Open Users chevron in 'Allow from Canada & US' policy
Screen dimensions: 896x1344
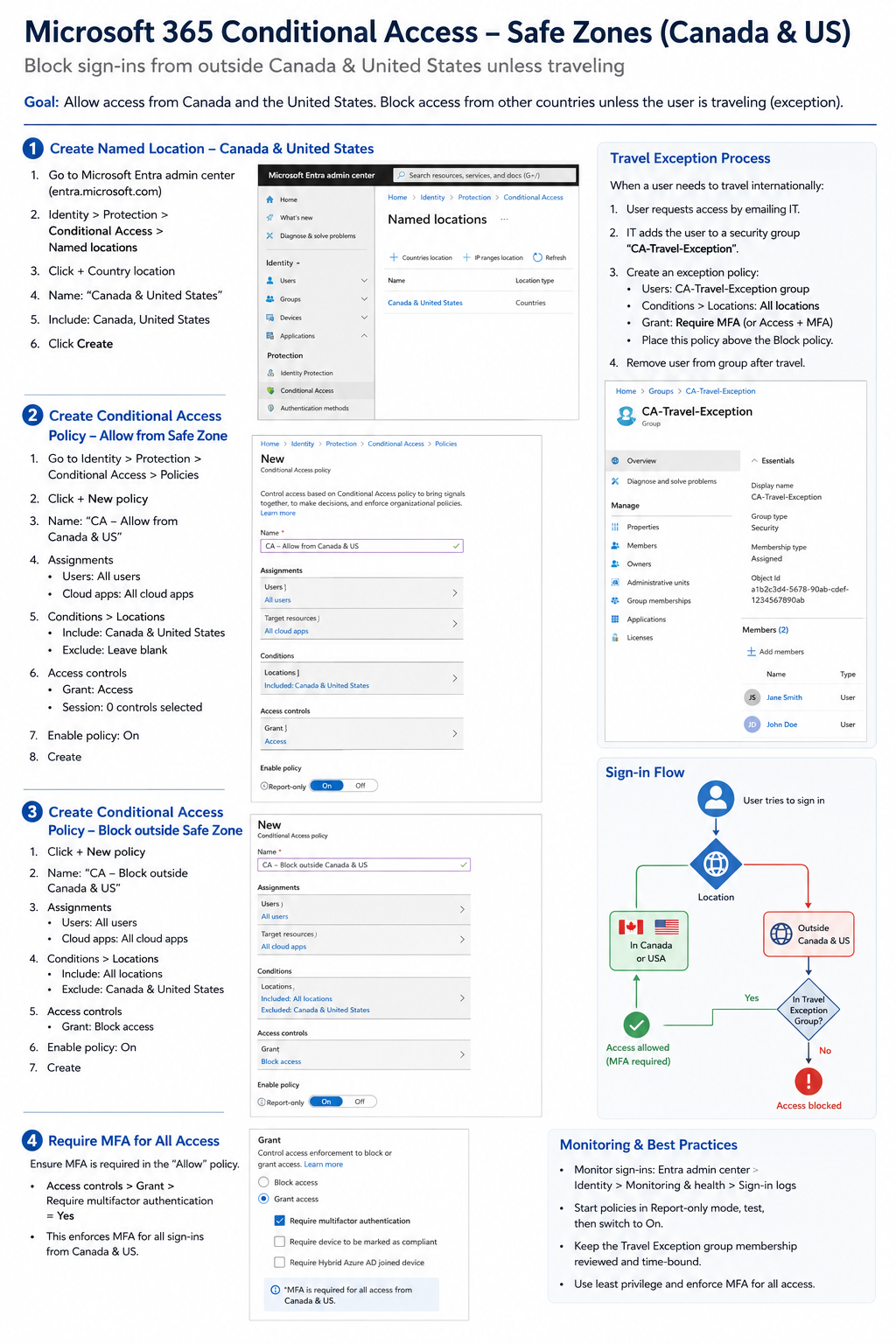point(455,593)
